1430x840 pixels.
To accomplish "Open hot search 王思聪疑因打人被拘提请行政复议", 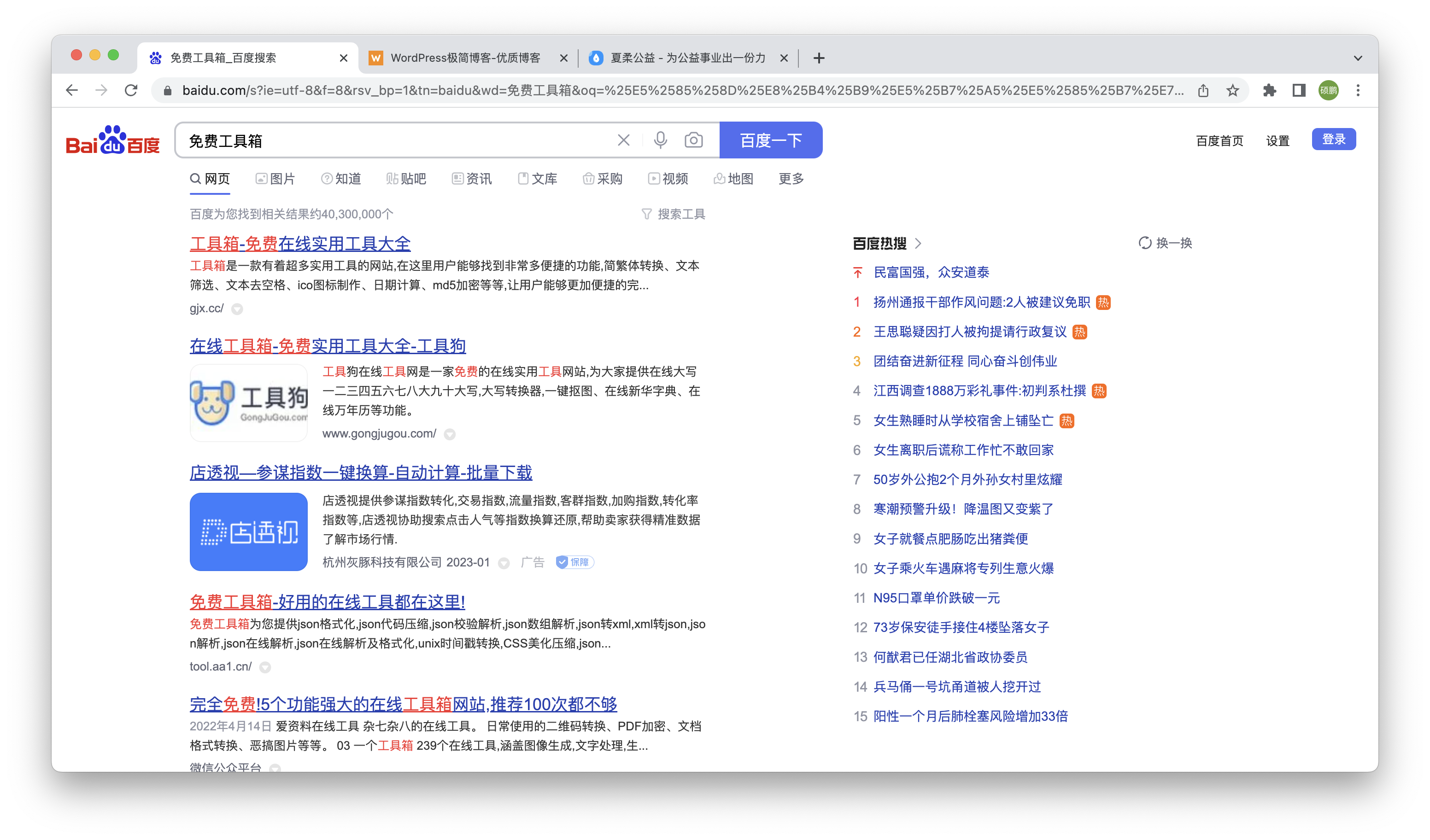I will tap(970, 332).
